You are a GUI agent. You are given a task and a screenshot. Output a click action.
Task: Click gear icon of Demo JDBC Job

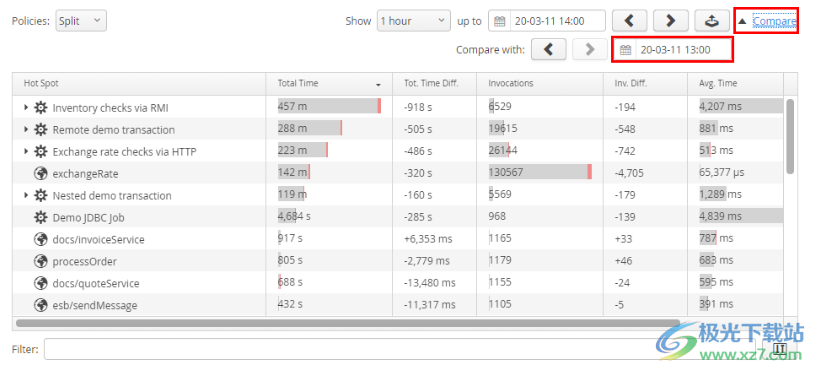(x=40, y=217)
